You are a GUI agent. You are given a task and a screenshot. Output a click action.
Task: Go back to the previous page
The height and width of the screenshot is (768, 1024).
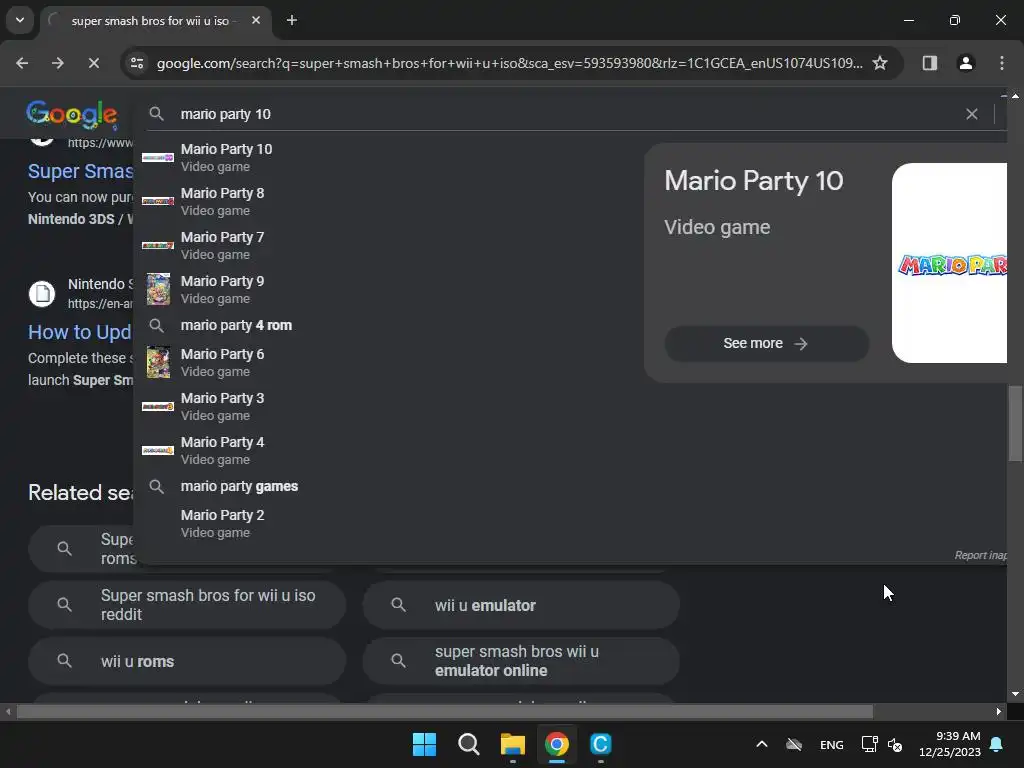click(22, 63)
